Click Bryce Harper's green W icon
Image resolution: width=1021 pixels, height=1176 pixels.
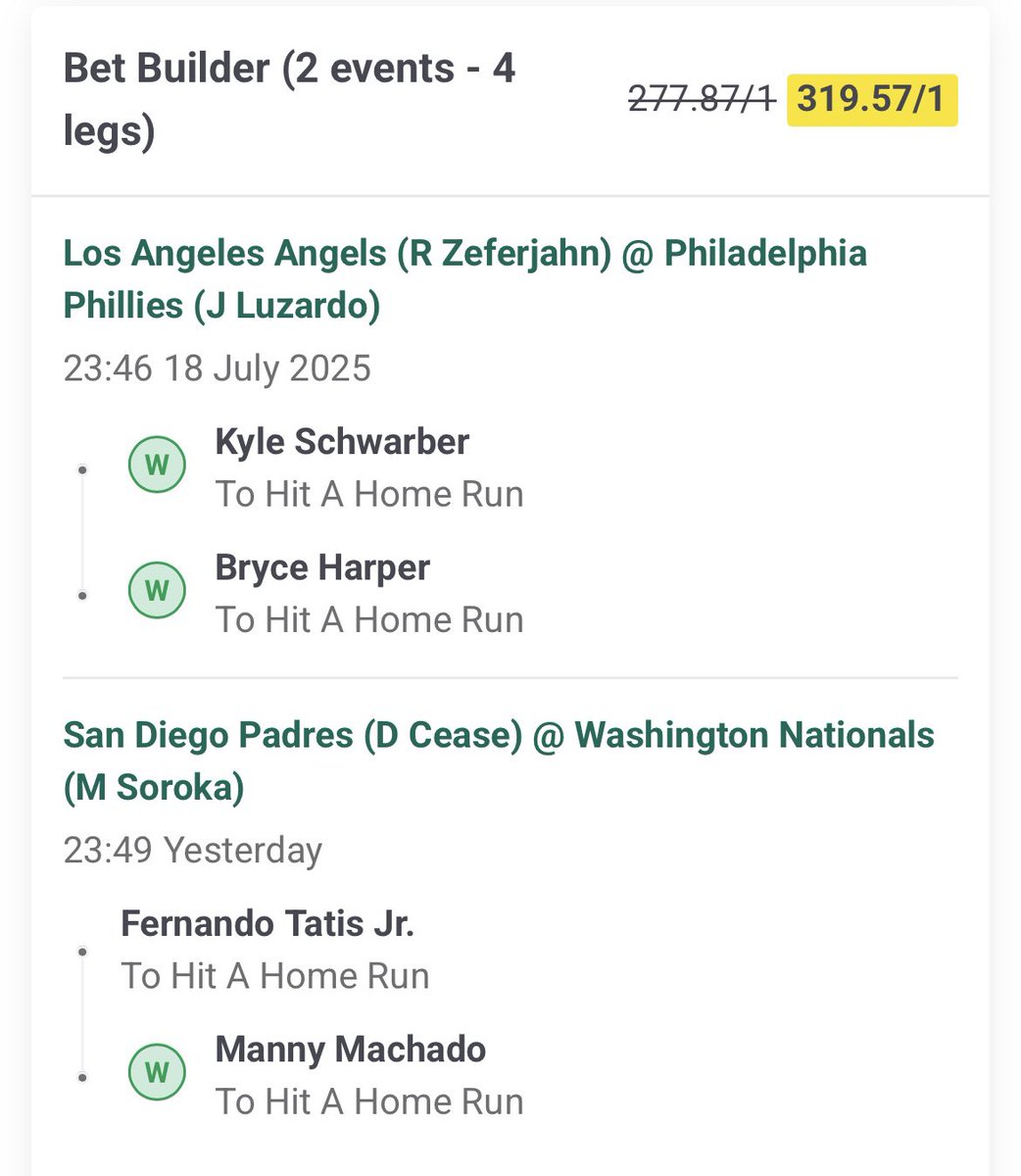tap(157, 591)
